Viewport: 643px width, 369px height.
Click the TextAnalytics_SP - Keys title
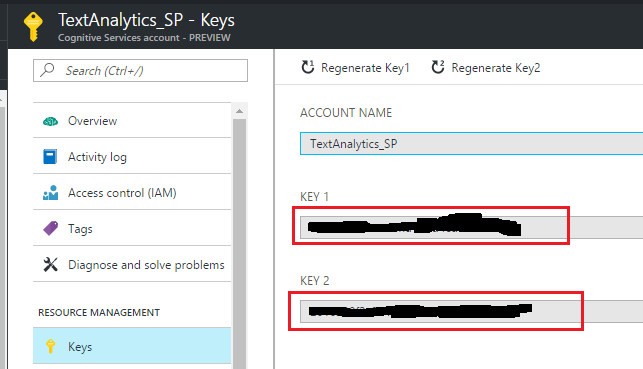(x=146, y=20)
